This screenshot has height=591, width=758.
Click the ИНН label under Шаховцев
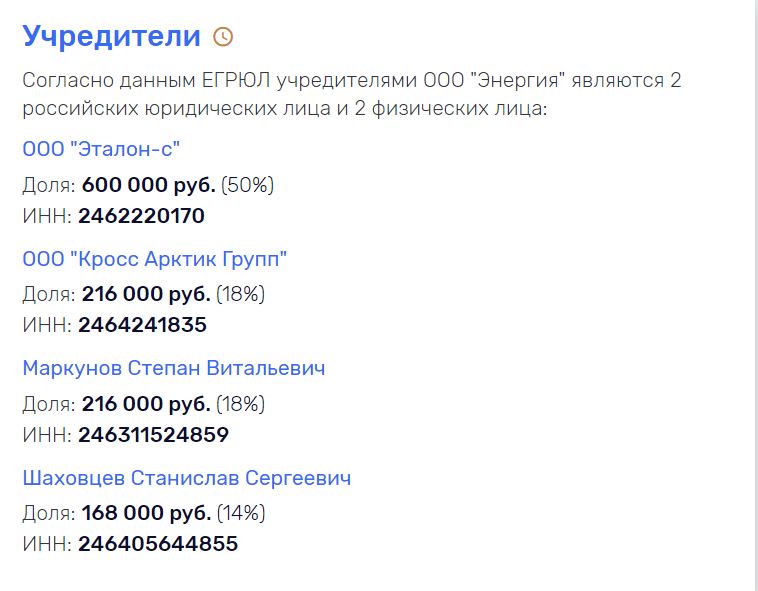(47, 544)
